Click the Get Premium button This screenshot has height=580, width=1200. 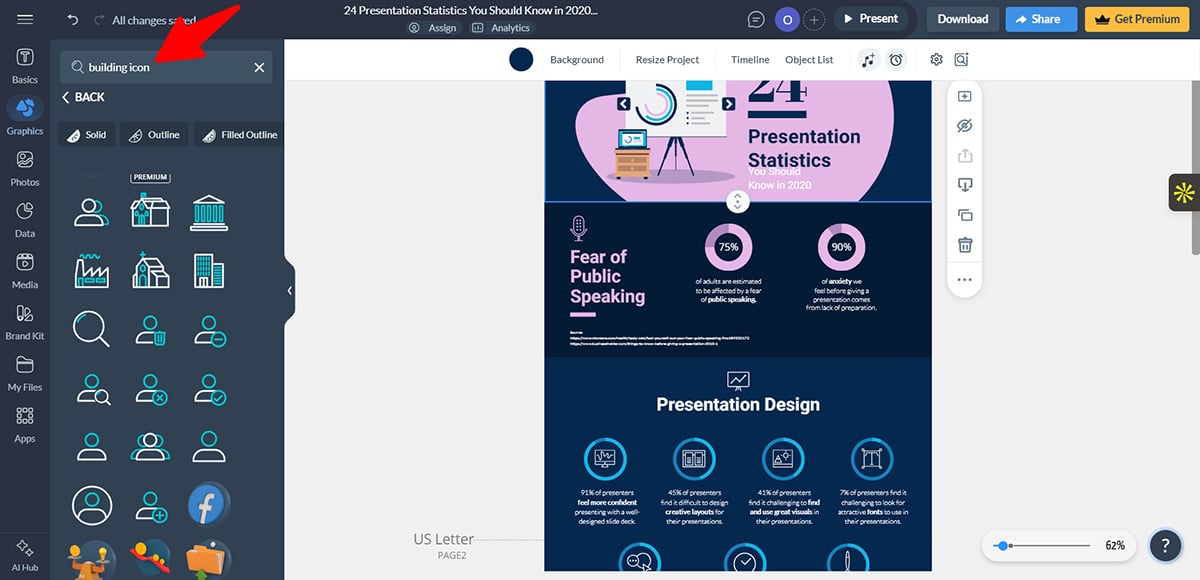click(x=1136, y=18)
